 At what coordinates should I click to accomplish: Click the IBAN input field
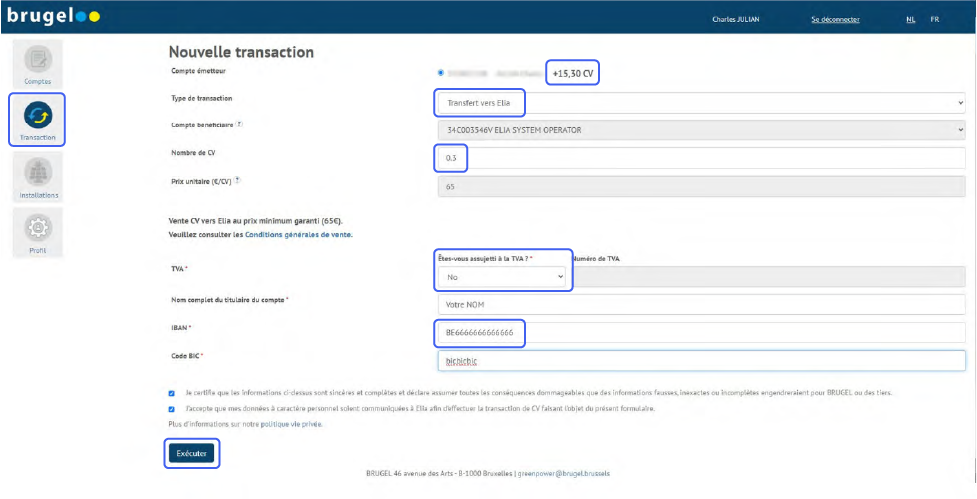[700, 331]
